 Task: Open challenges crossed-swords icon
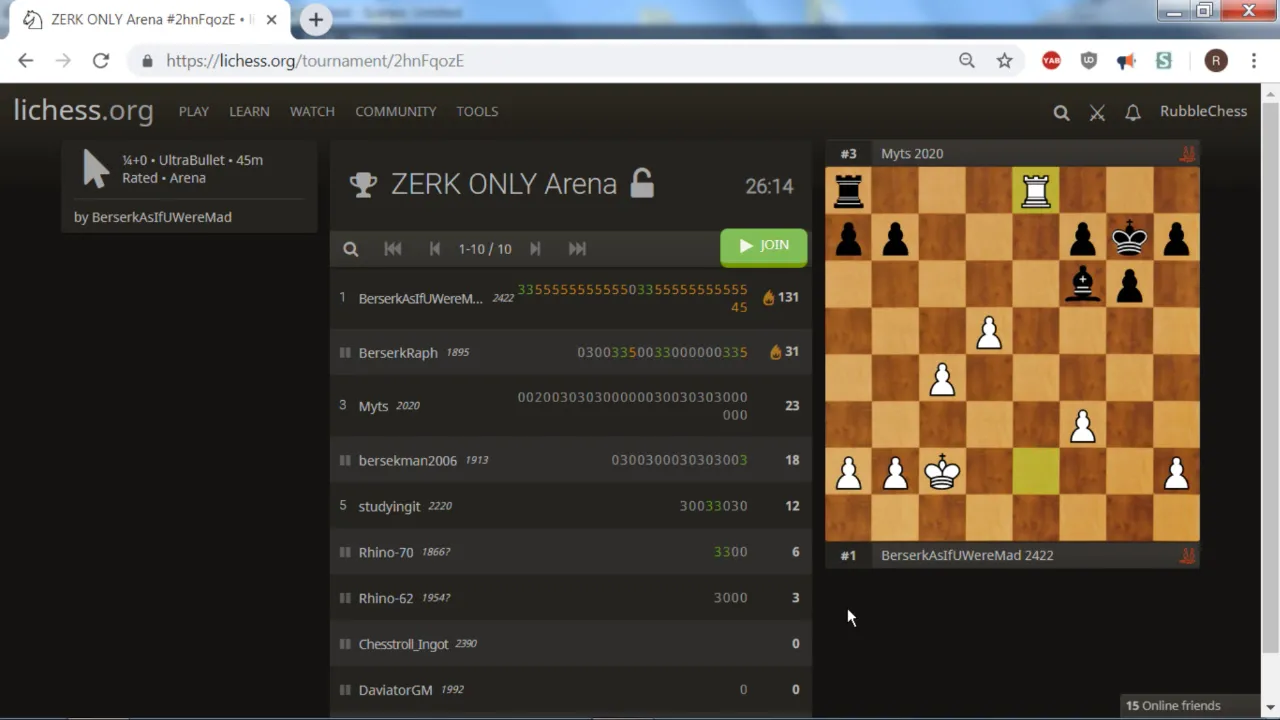(1097, 113)
